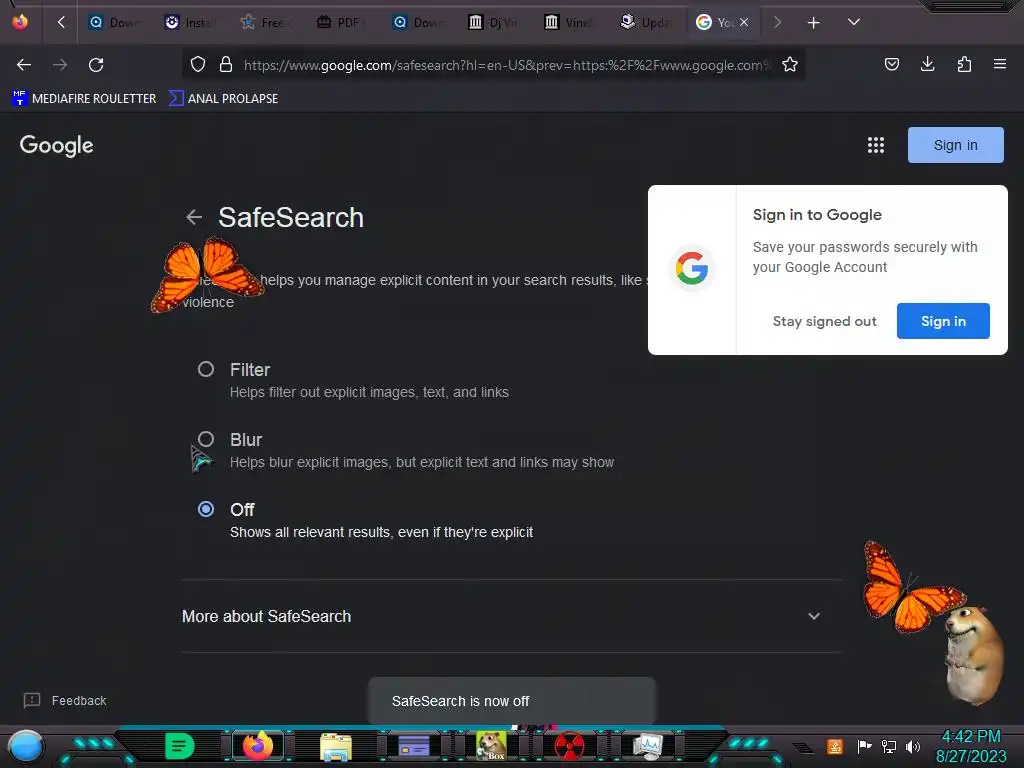Screen dimensions: 1024x768
Task: Open MEDIAFIRE ROULETTER bookmark
Action: pyautogui.click(x=84, y=99)
